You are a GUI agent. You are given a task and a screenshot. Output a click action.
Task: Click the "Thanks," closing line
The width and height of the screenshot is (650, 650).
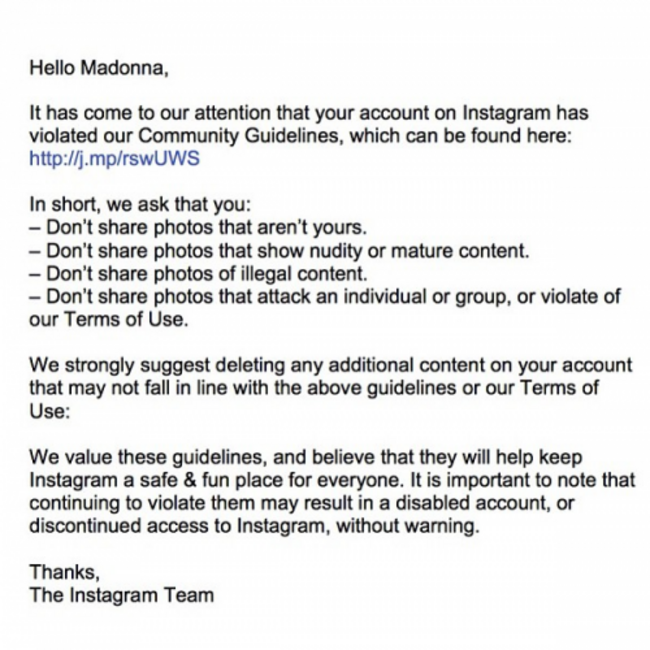tap(65, 572)
